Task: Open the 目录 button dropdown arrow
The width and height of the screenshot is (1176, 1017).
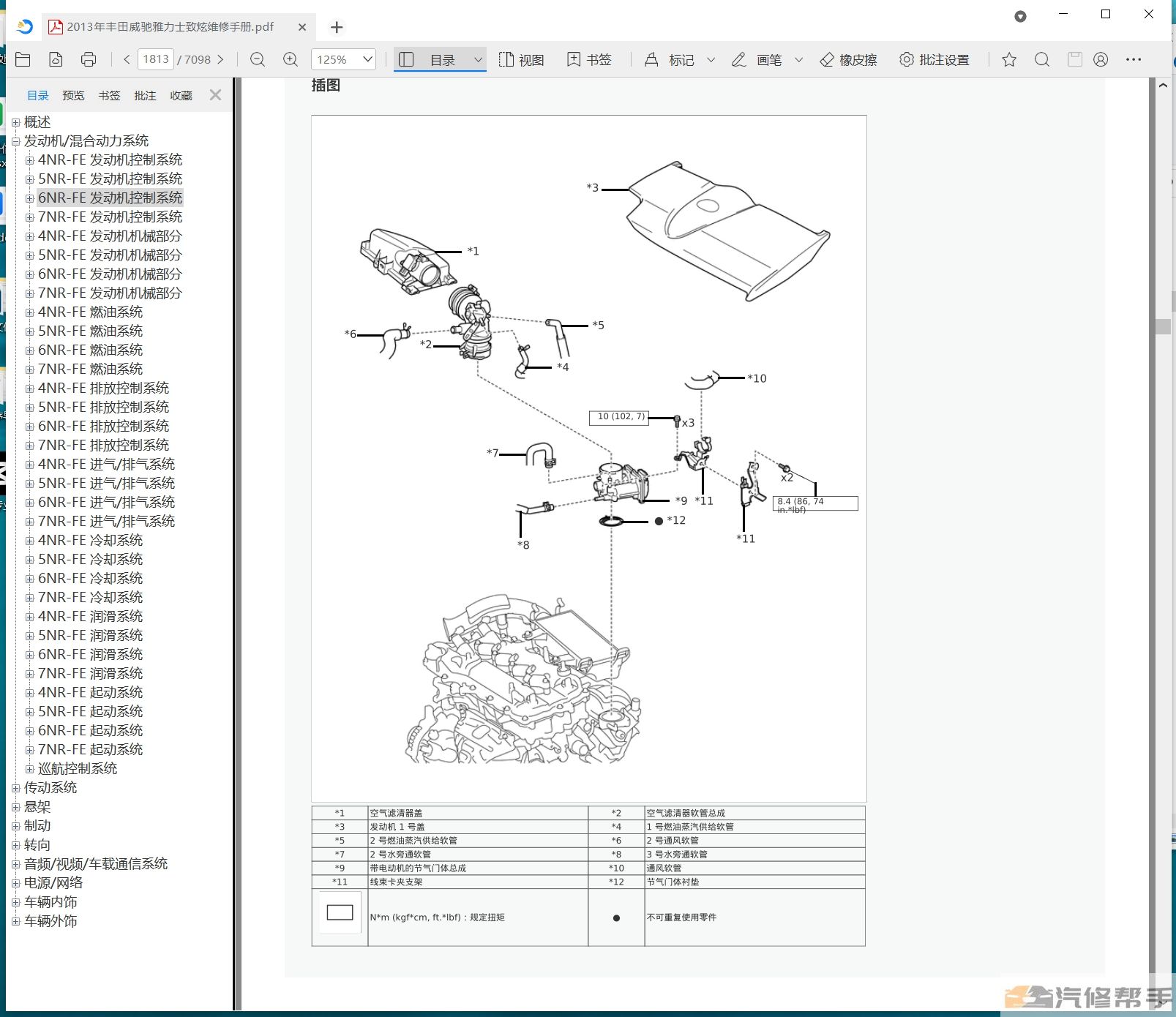Action: click(478, 60)
